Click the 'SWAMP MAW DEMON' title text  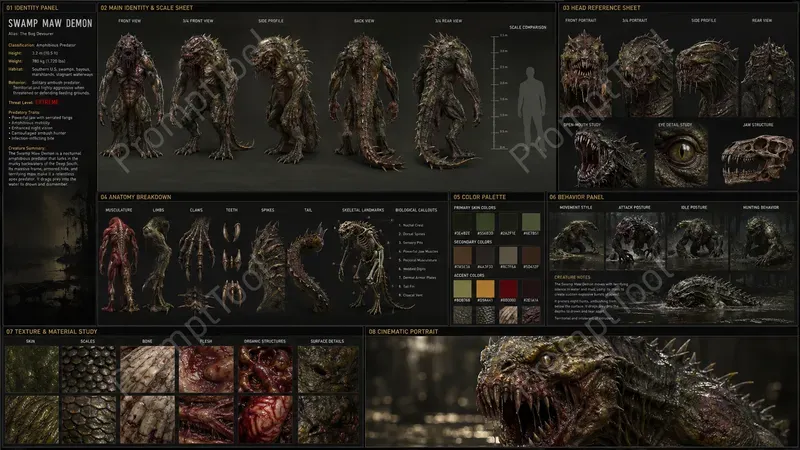tap(50, 23)
